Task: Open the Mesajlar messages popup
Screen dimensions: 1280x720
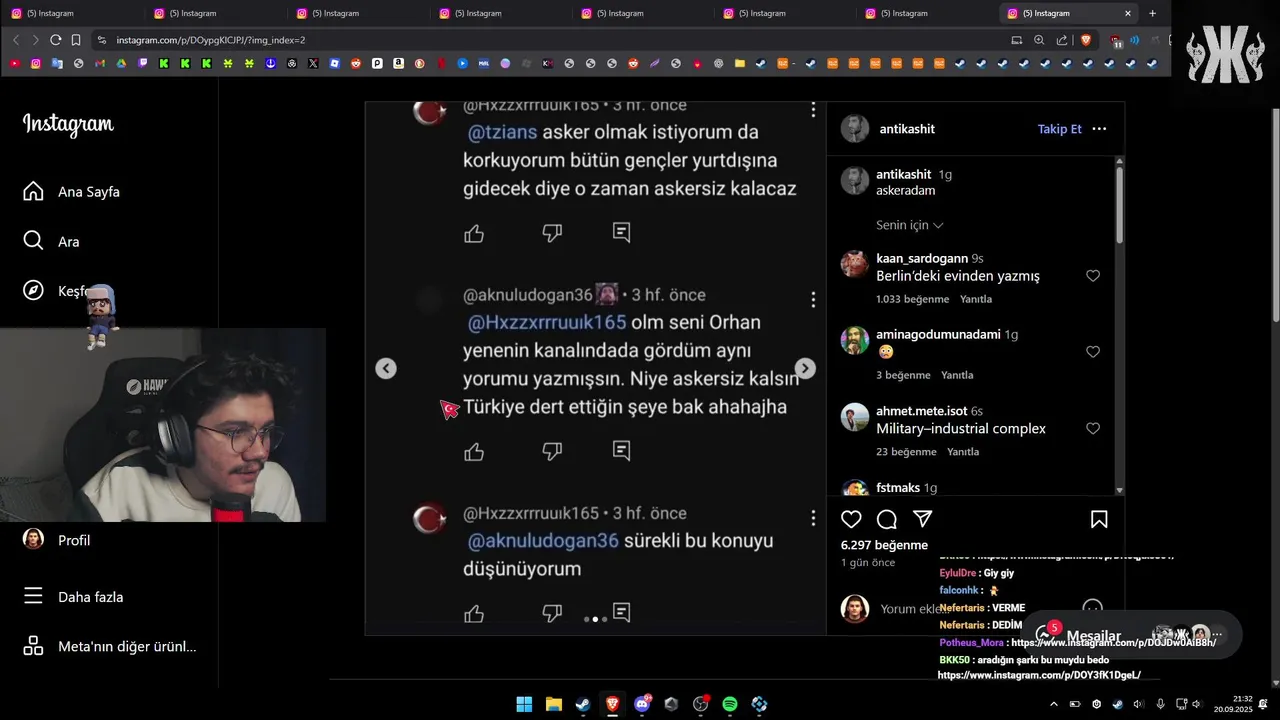Action: (1131, 634)
